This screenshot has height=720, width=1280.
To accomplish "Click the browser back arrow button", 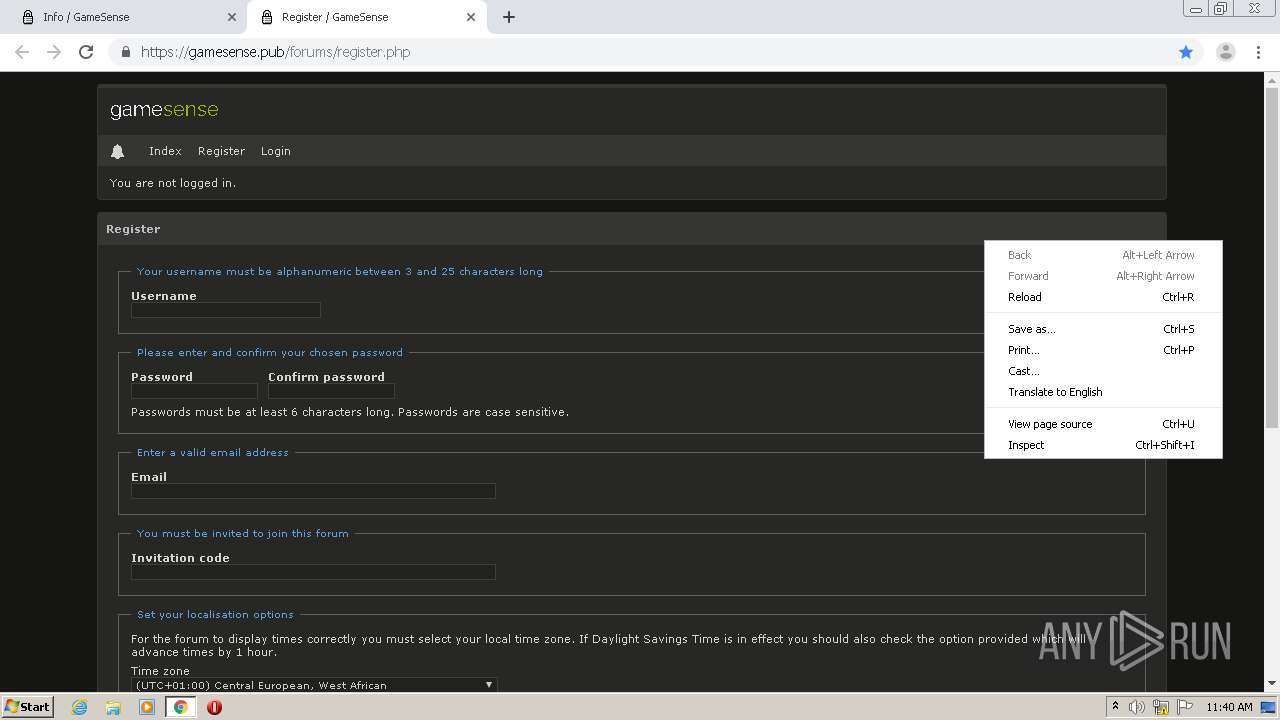I will point(22,52).
